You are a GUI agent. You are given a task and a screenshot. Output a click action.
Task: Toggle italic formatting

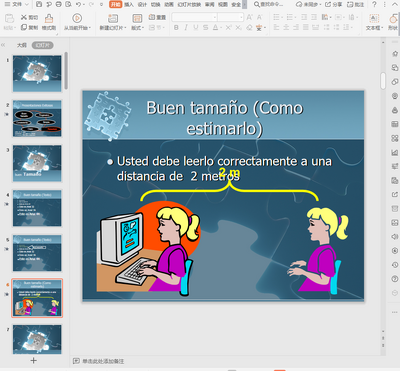[186, 28]
